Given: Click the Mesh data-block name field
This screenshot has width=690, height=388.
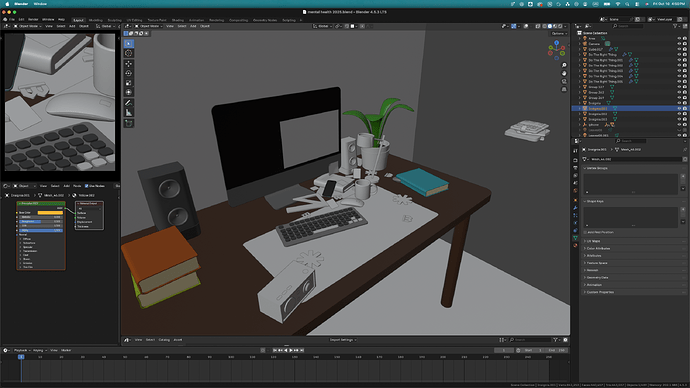Looking at the screenshot, I should [x=635, y=159].
